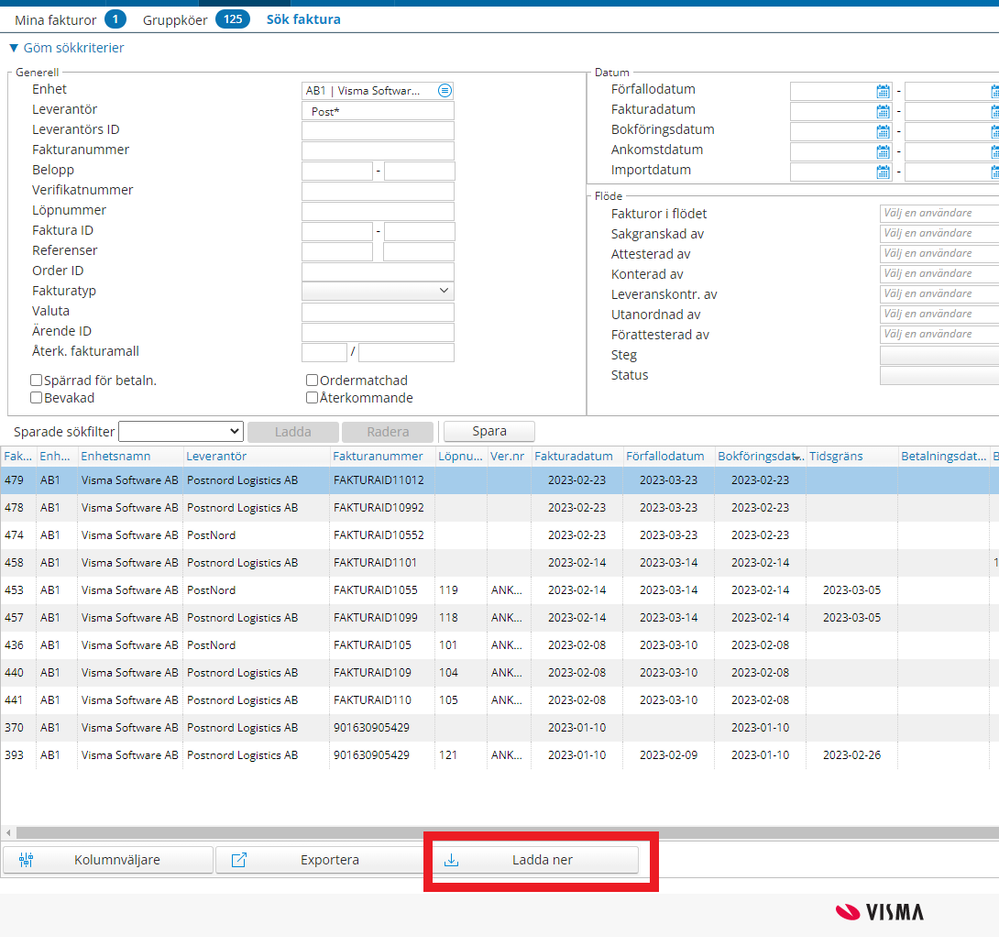Select invoice row with Fak 370
This screenshot has height=937, width=999.
(500, 727)
